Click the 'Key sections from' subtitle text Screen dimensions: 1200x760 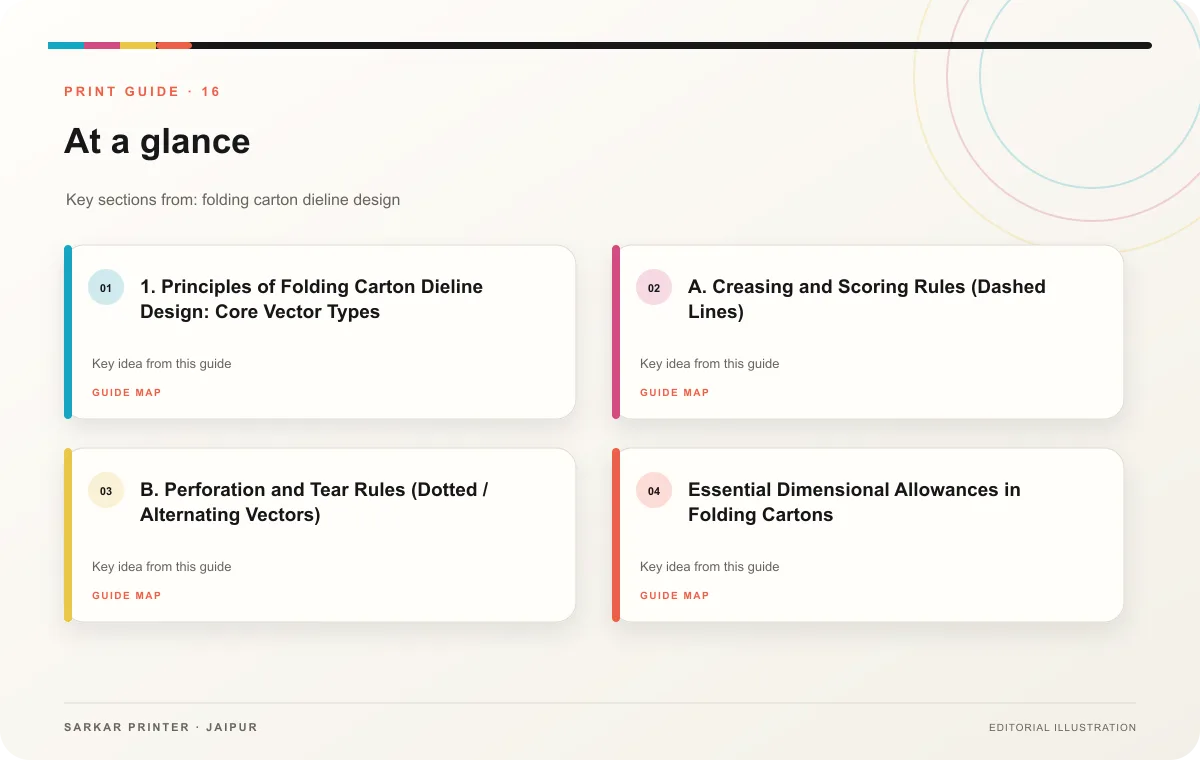[x=233, y=200]
